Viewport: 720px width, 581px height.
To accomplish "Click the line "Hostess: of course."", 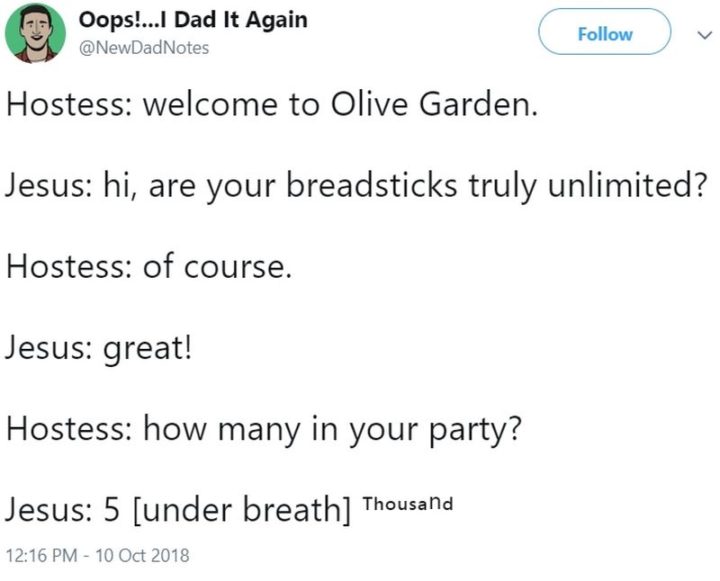I will tap(148, 267).
